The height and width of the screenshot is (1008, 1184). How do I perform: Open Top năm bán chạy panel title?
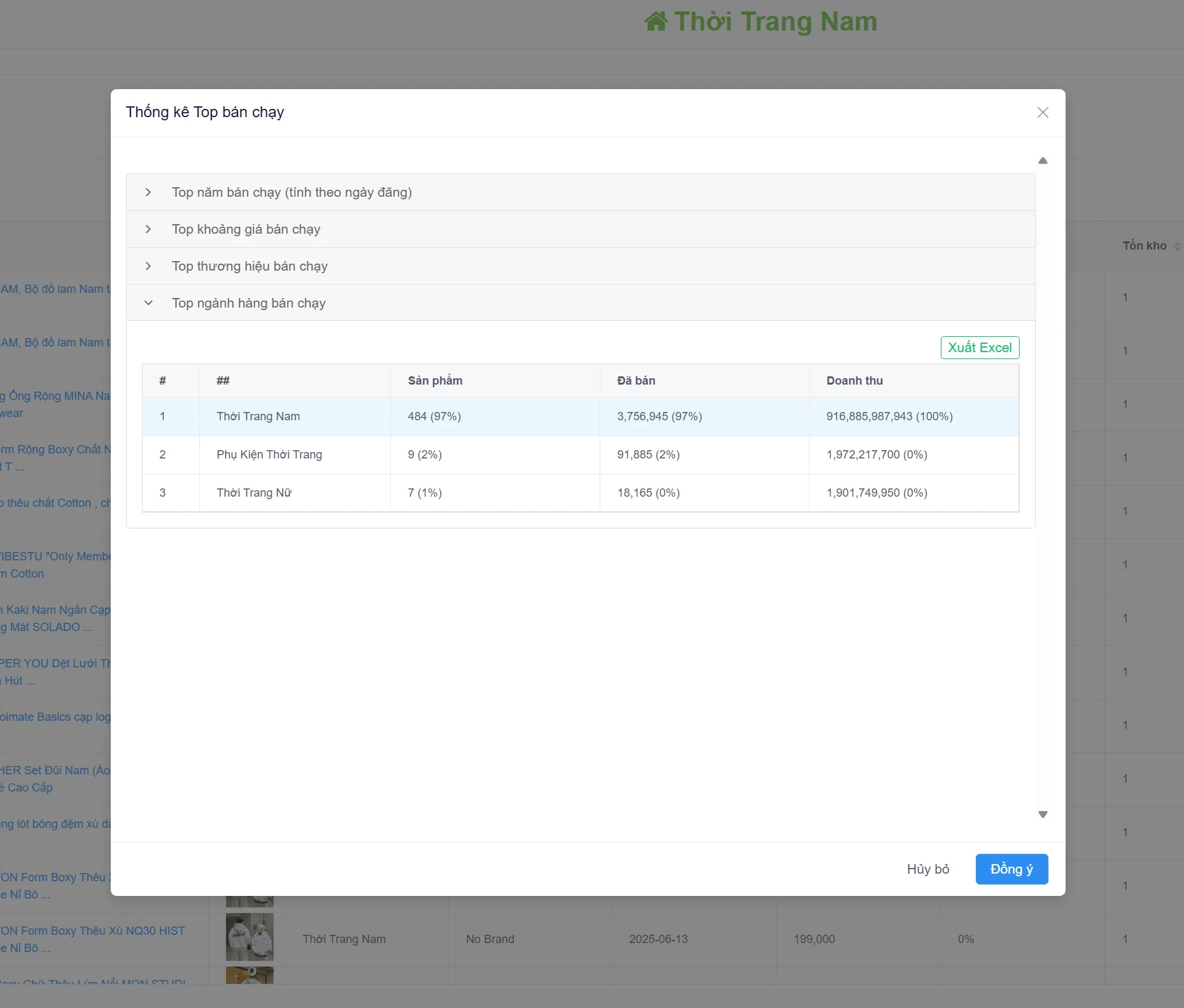coord(292,192)
